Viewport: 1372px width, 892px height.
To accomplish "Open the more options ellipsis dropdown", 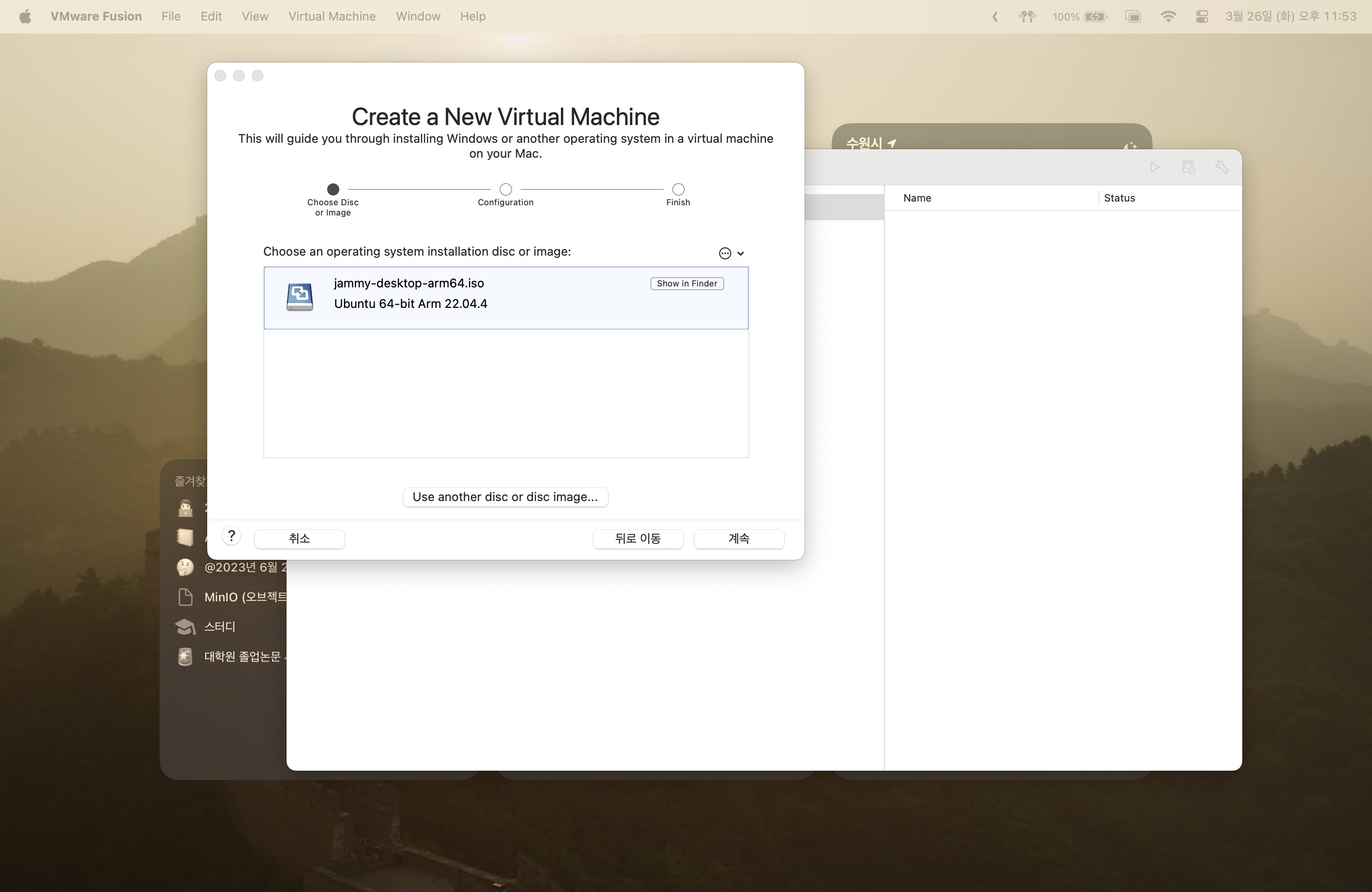I will click(x=732, y=253).
